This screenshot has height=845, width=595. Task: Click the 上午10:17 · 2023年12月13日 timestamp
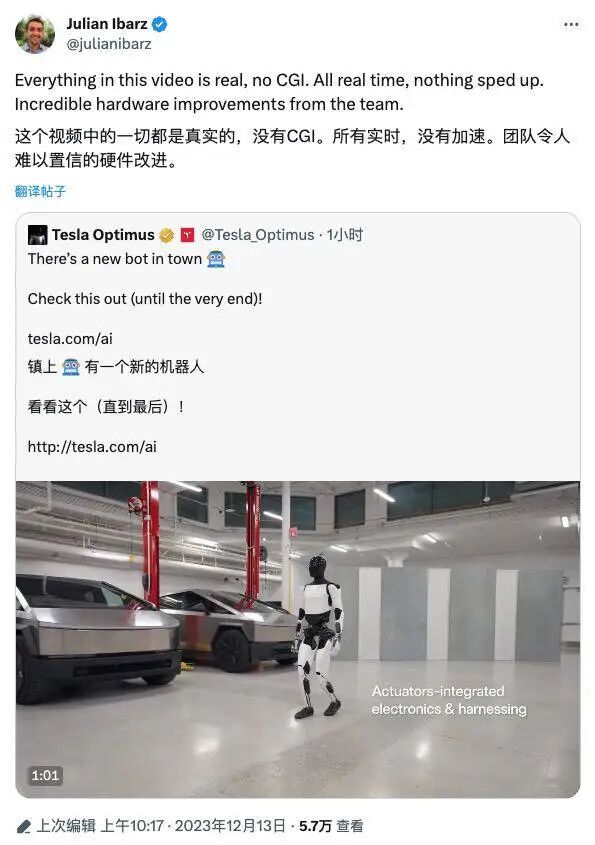pos(193,826)
